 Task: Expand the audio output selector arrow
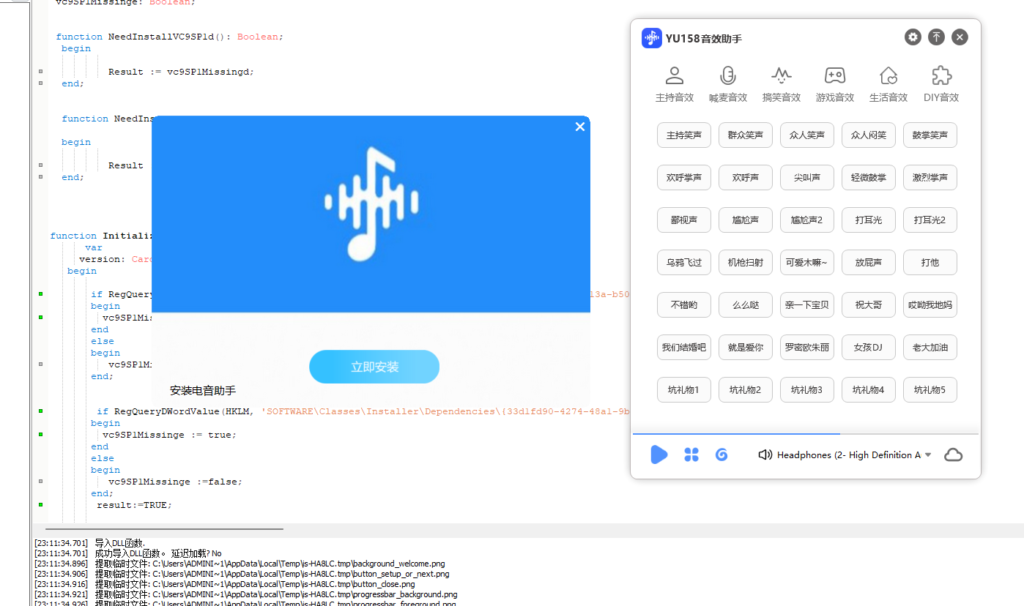coord(926,454)
